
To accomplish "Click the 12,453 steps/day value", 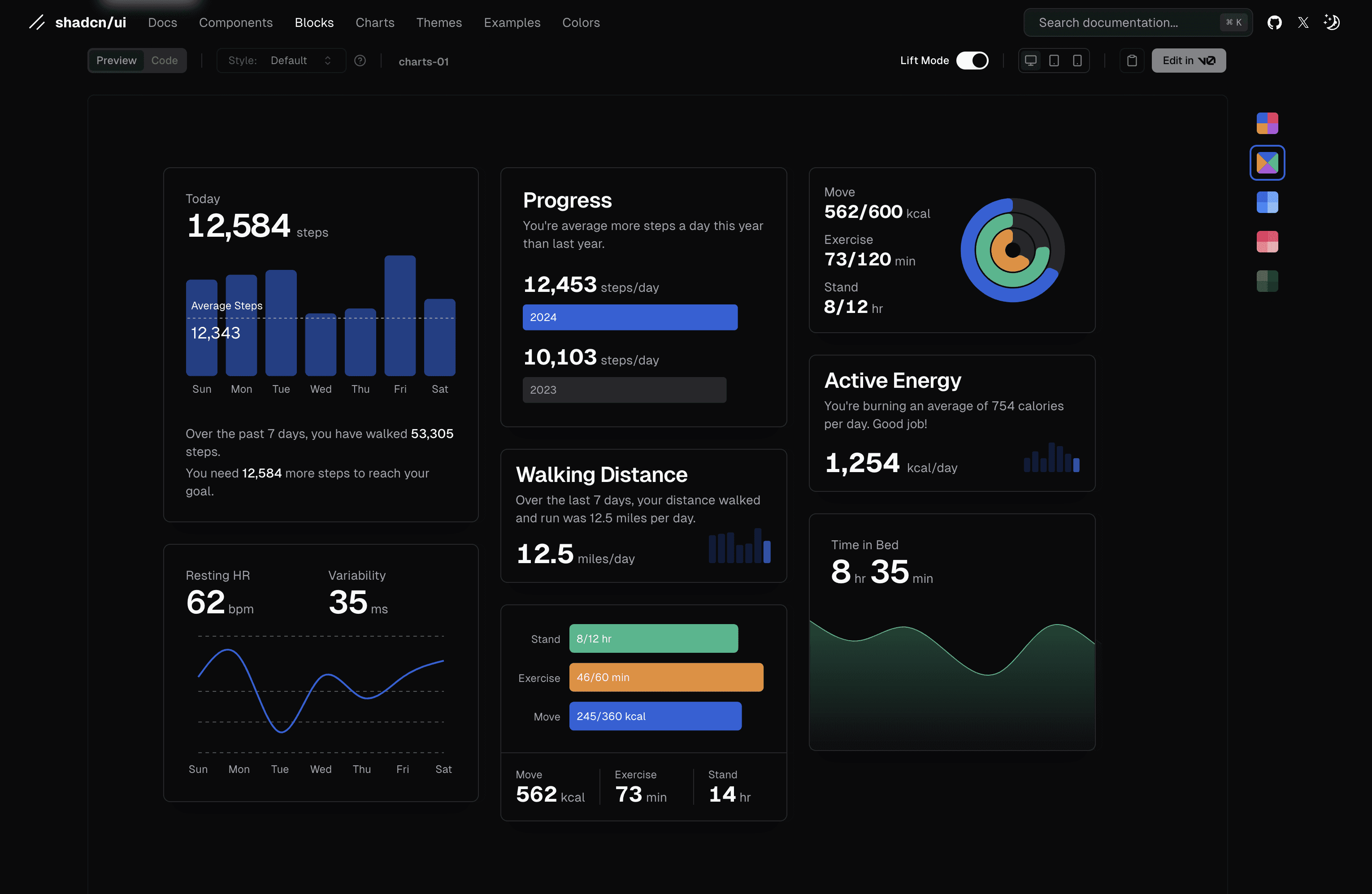I will click(x=591, y=285).
